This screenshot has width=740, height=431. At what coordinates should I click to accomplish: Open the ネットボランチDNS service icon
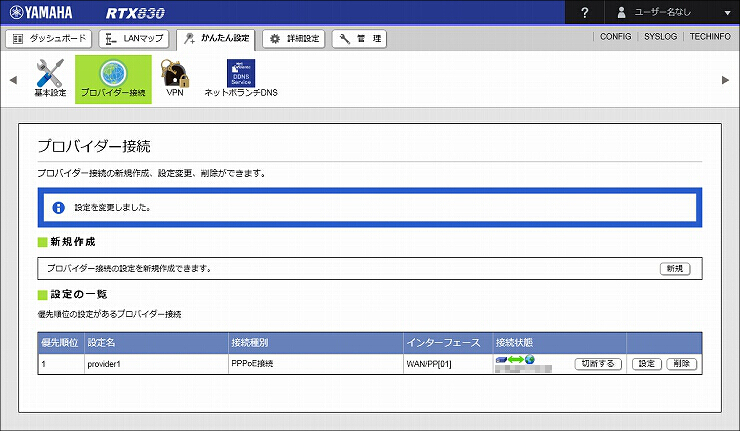(x=241, y=78)
